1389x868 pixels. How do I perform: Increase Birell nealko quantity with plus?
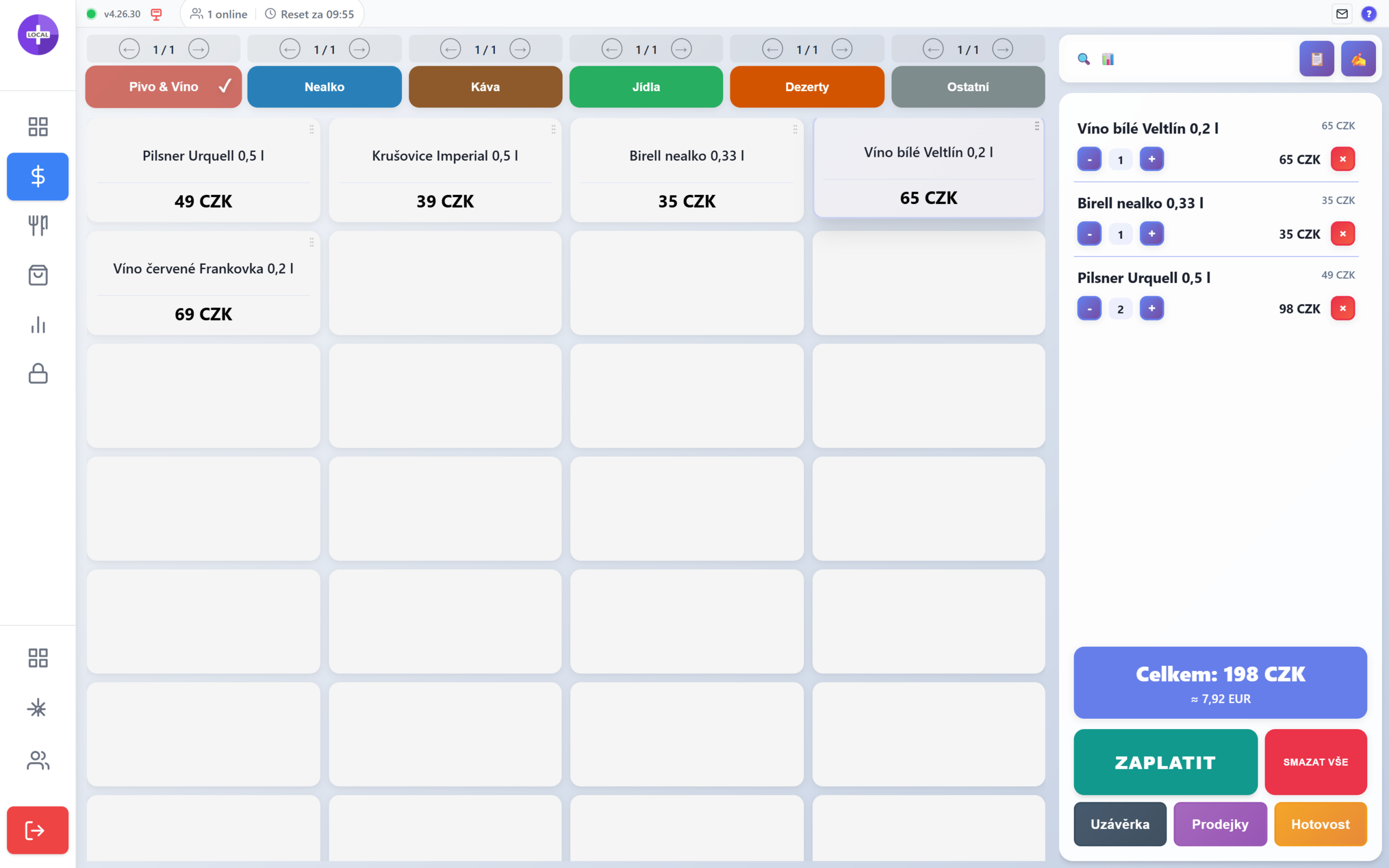(1151, 234)
